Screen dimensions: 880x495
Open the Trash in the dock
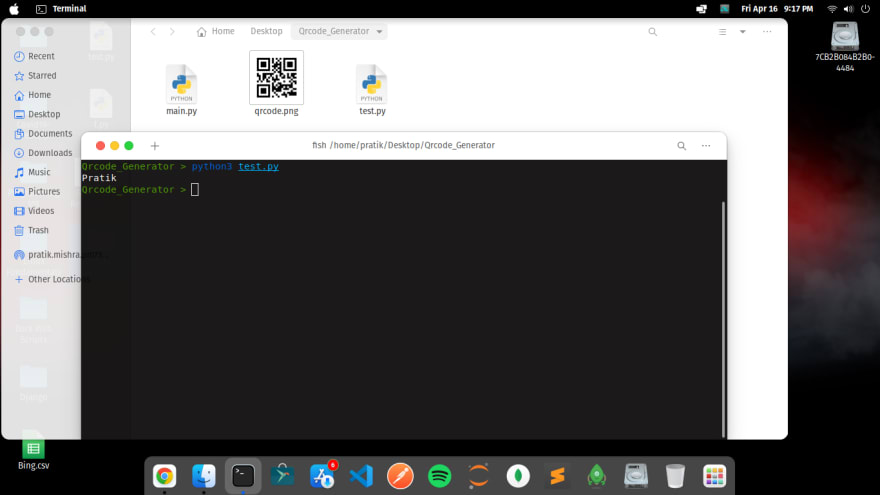(675, 476)
